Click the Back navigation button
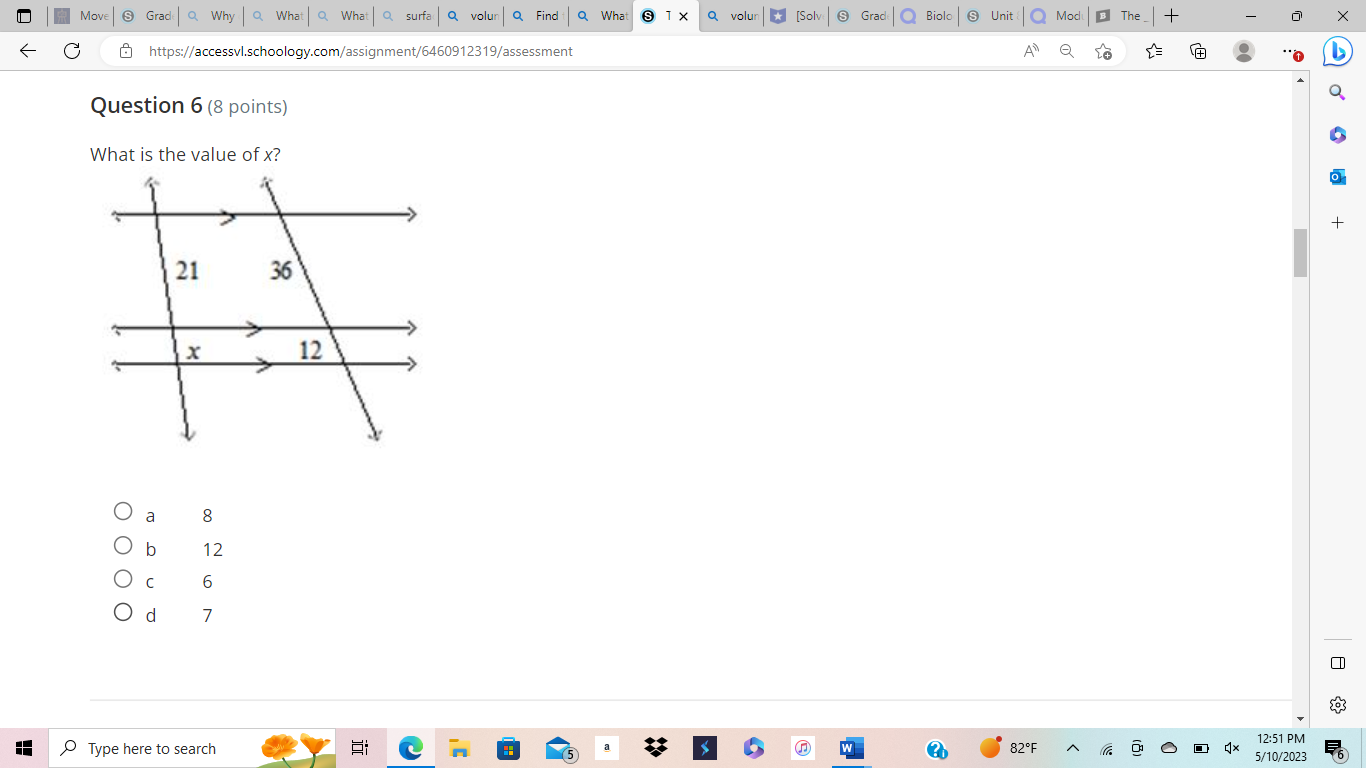The width and height of the screenshot is (1366, 768). pos(28,50)
